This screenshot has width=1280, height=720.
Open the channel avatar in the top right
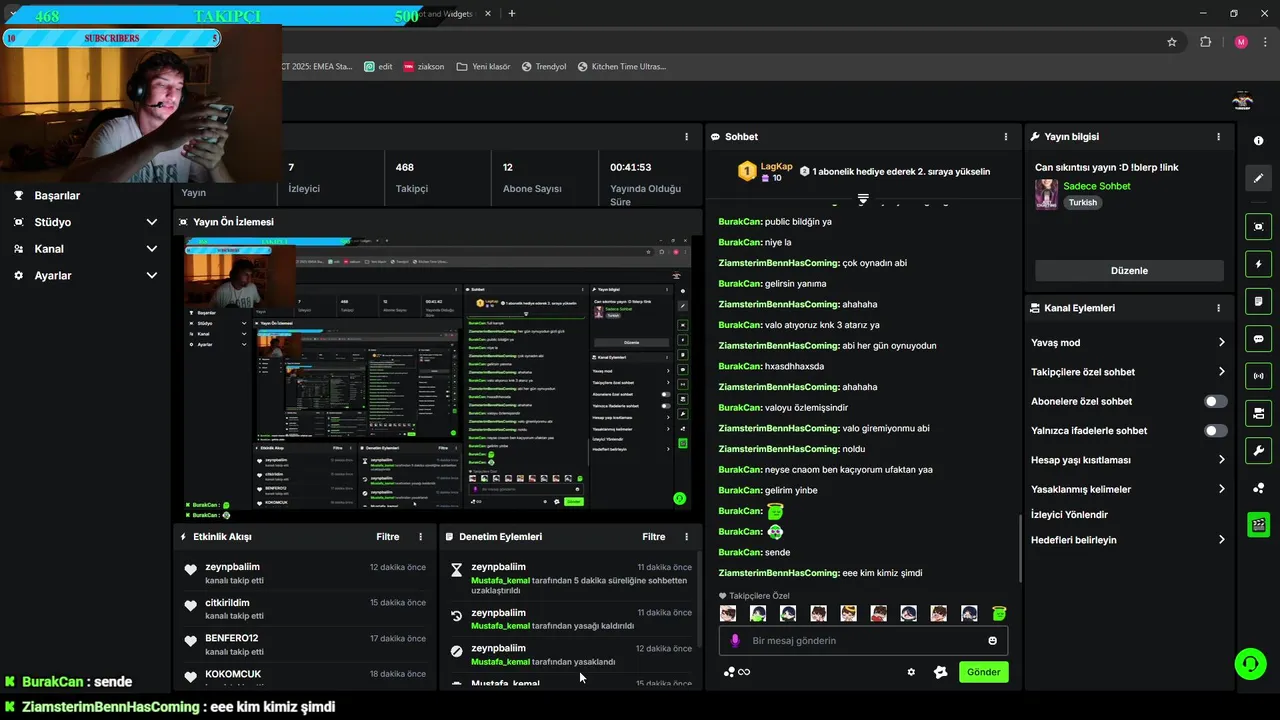click(x=1242, y=100)
